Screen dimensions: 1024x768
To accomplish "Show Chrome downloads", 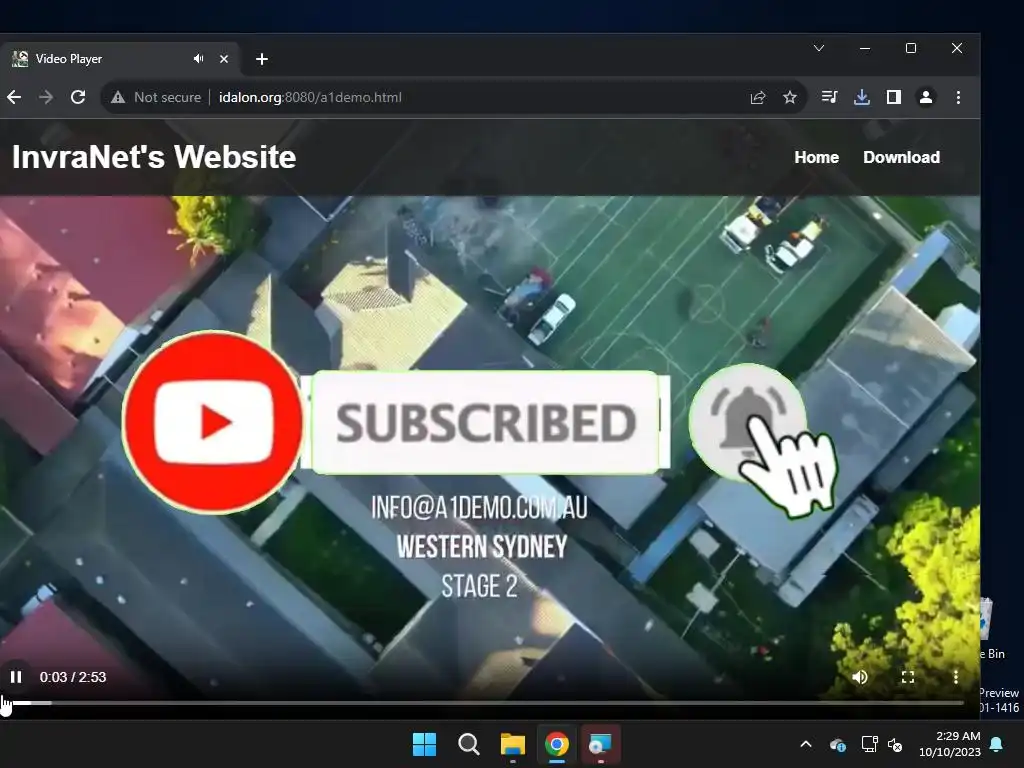I will (861, 97).
